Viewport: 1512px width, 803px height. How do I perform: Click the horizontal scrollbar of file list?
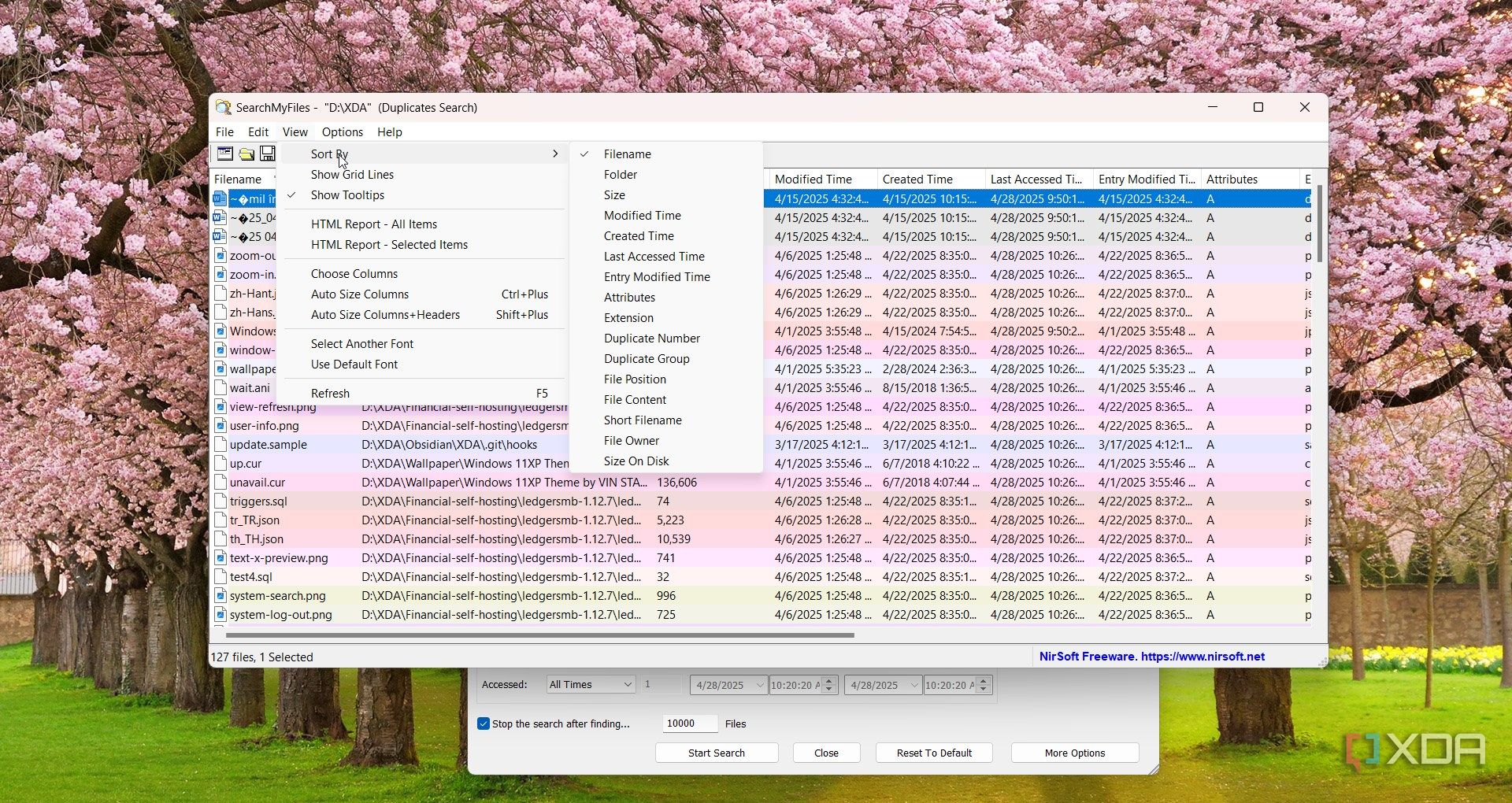(540, 635)
